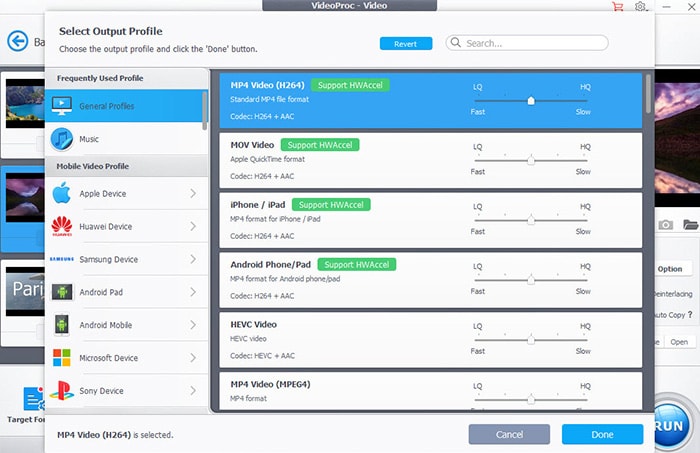700x453 pixels.
Task: Open the output folder icon
Action: tap(691, 224)
